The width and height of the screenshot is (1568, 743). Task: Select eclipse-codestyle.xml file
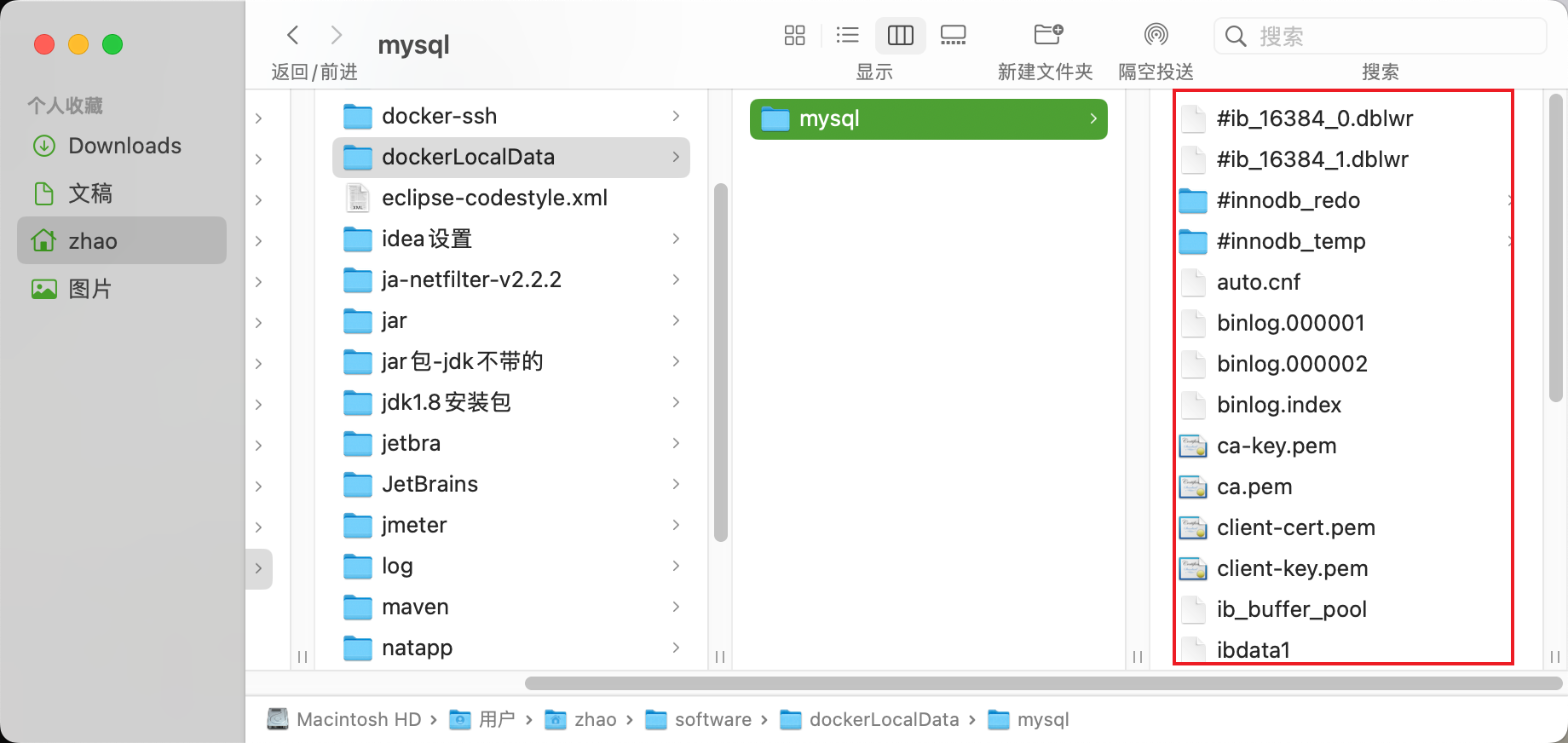(x=511, y=198)
